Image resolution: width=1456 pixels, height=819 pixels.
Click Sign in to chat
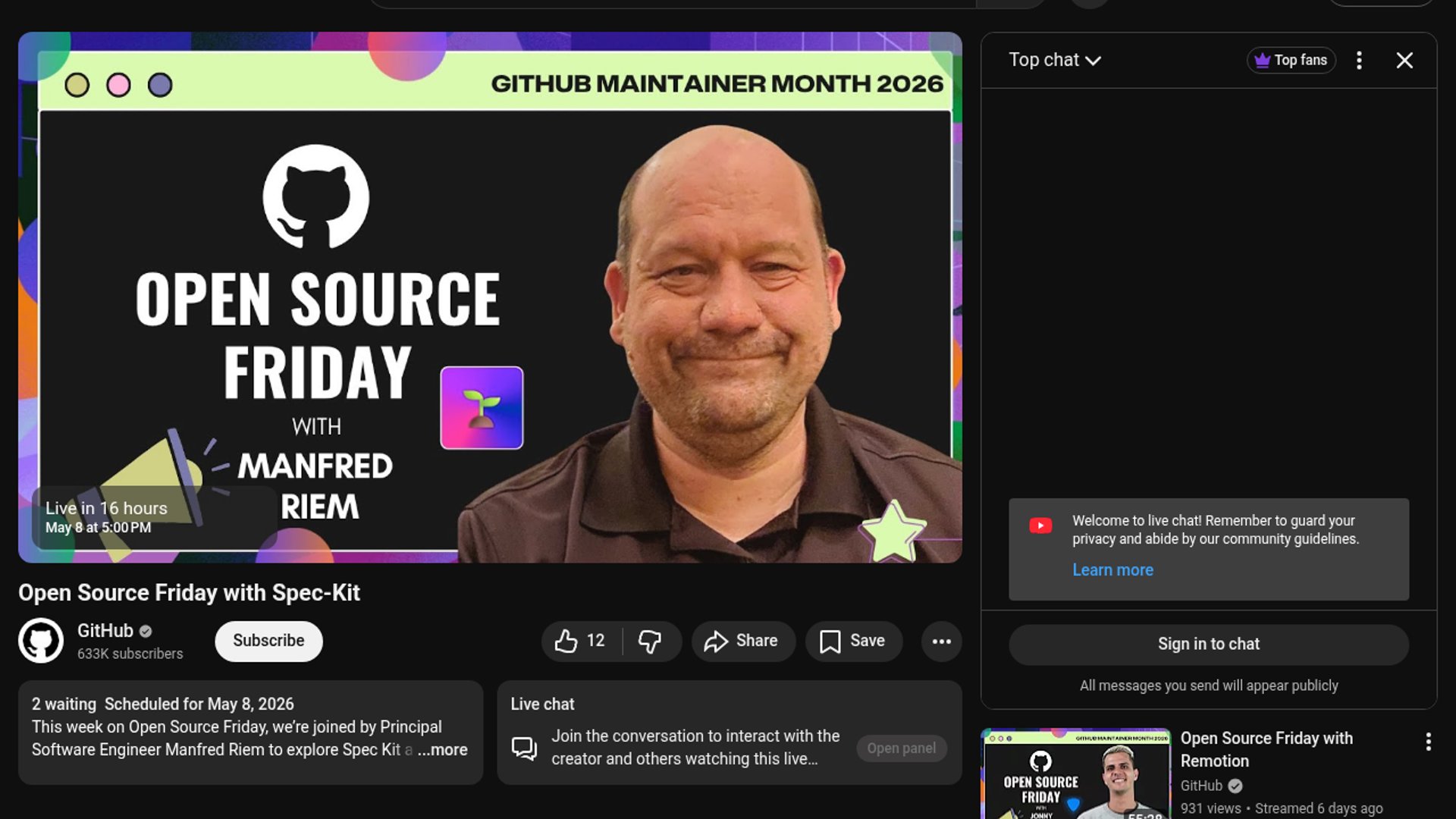point(1208,645)
